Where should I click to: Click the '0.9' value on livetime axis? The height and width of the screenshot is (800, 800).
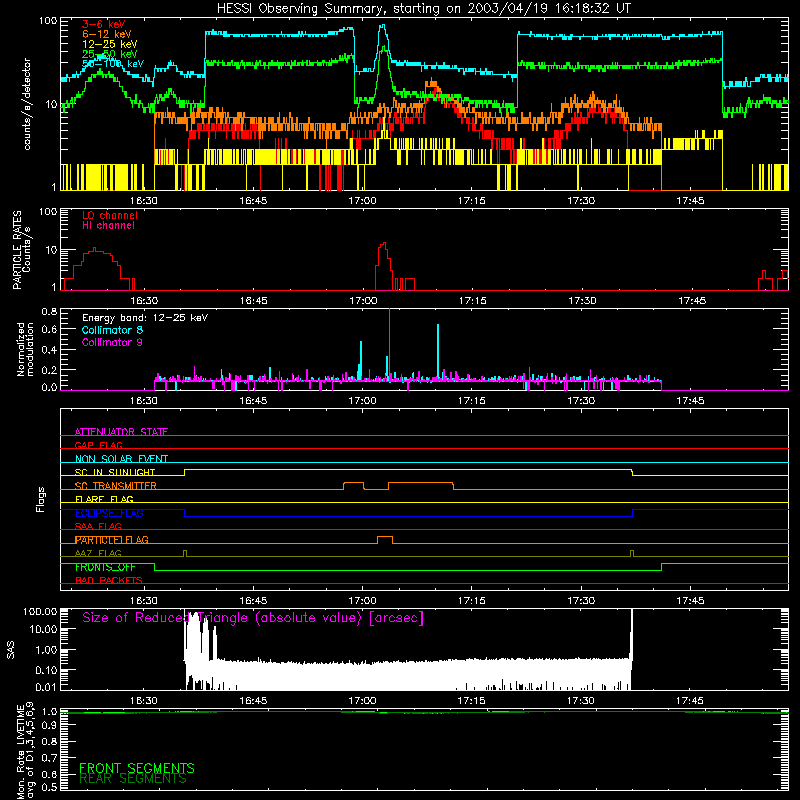(49, 725)
